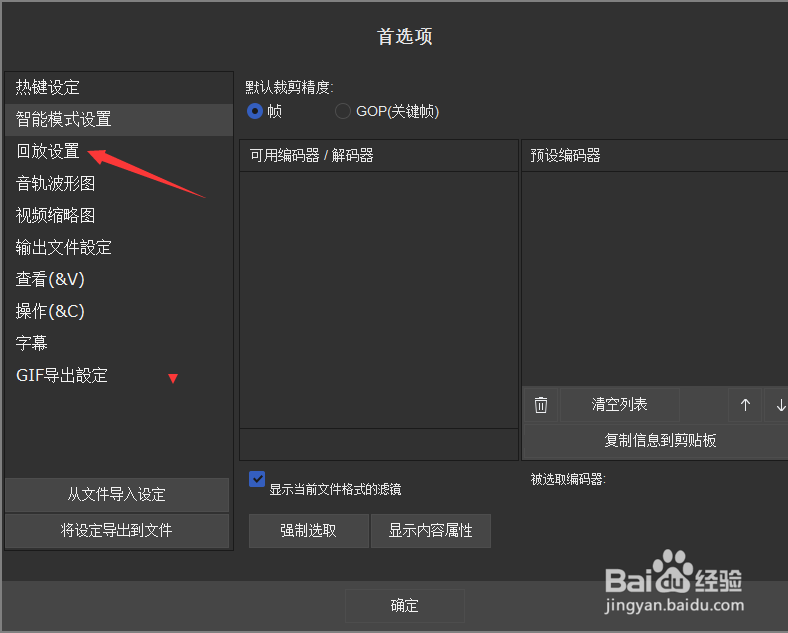Viewport: 788px width, 633px height.
Task: Select the 帧 radio button
Action: 255,111
